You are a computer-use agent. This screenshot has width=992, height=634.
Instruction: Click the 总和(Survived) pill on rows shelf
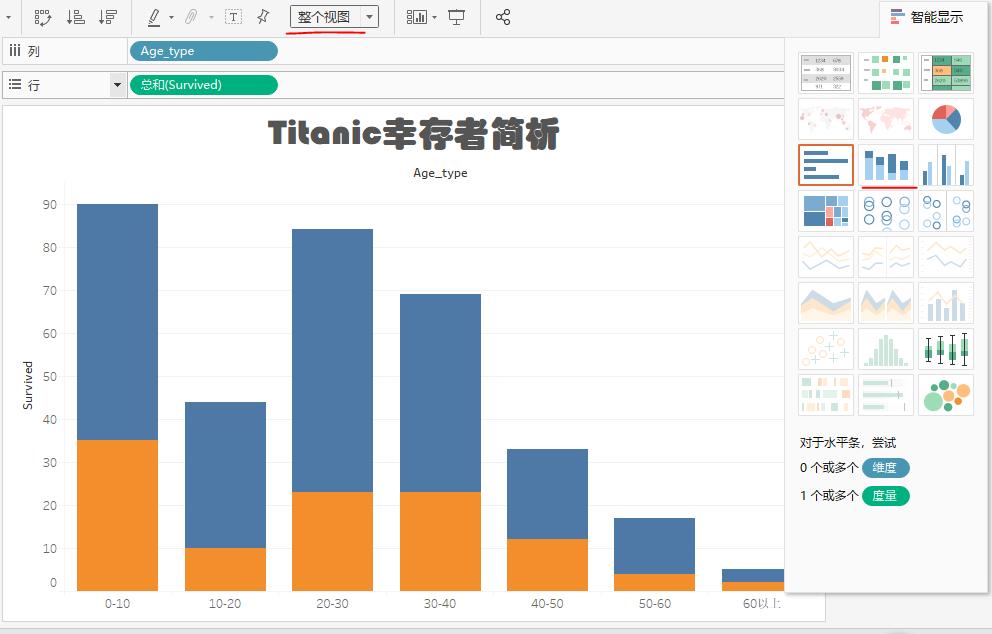tap(204, 85)
